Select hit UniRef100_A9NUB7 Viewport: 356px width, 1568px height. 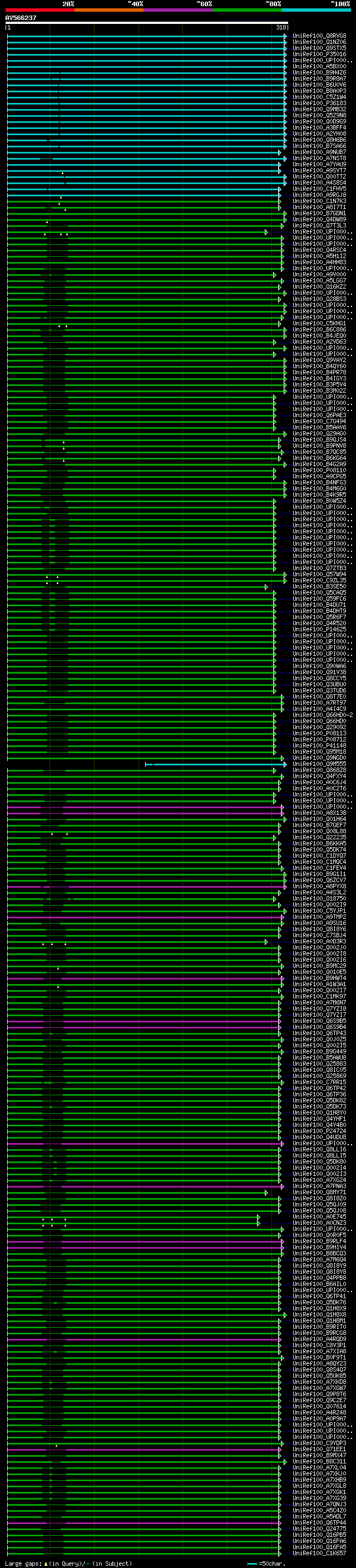pos(319,152)
